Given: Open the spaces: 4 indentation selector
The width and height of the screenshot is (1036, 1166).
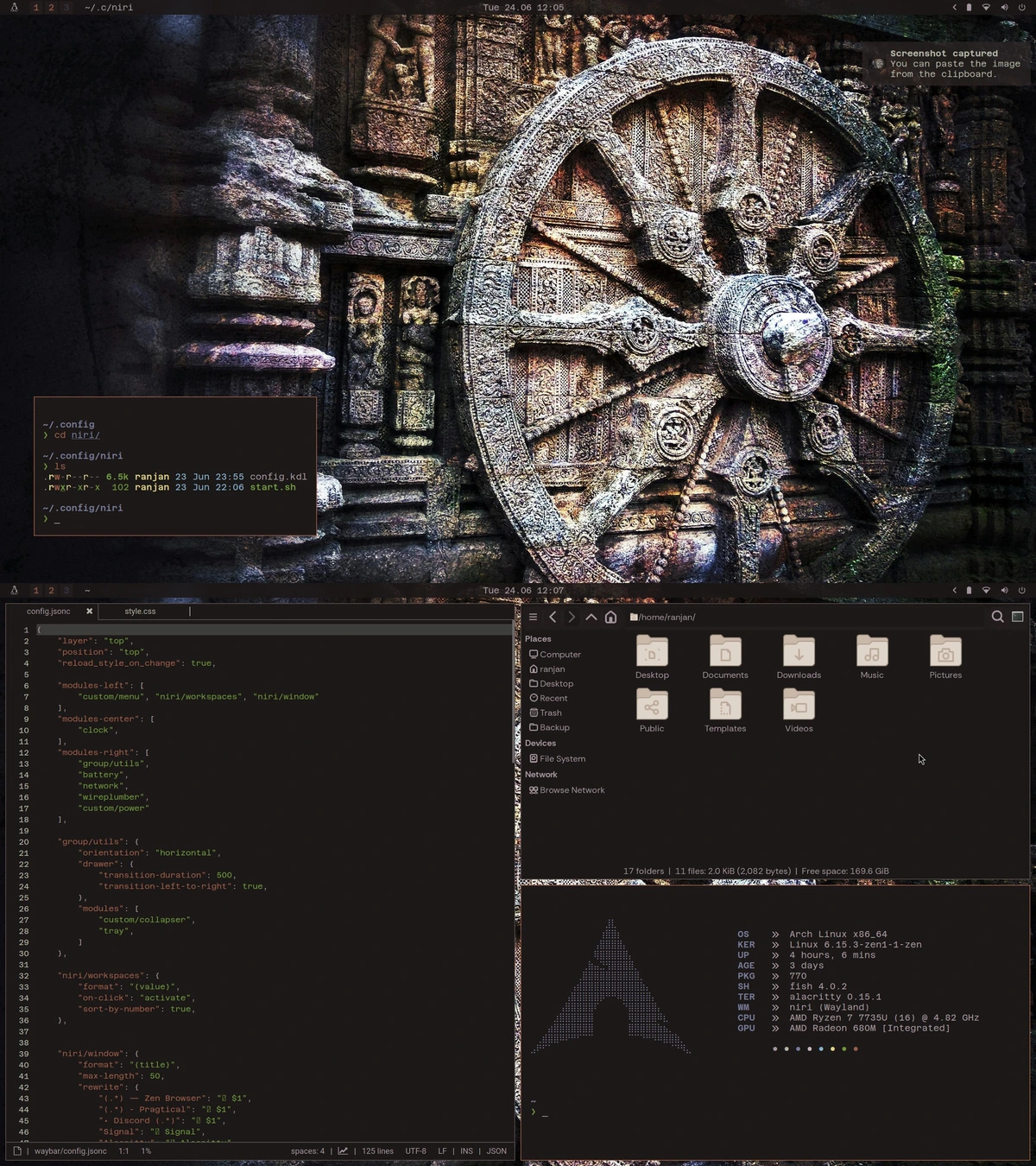Looking at the screenshot, I should click(307, 1150).
